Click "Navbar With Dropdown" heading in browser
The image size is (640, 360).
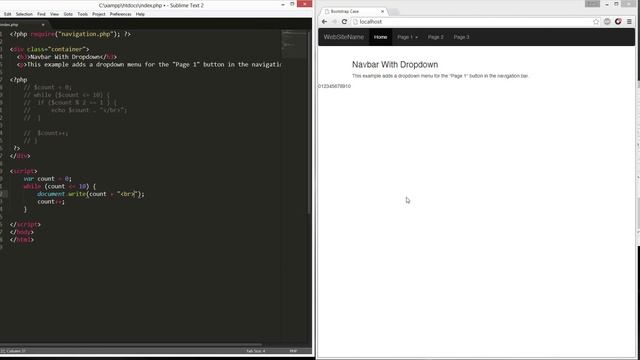pos(395,65)
